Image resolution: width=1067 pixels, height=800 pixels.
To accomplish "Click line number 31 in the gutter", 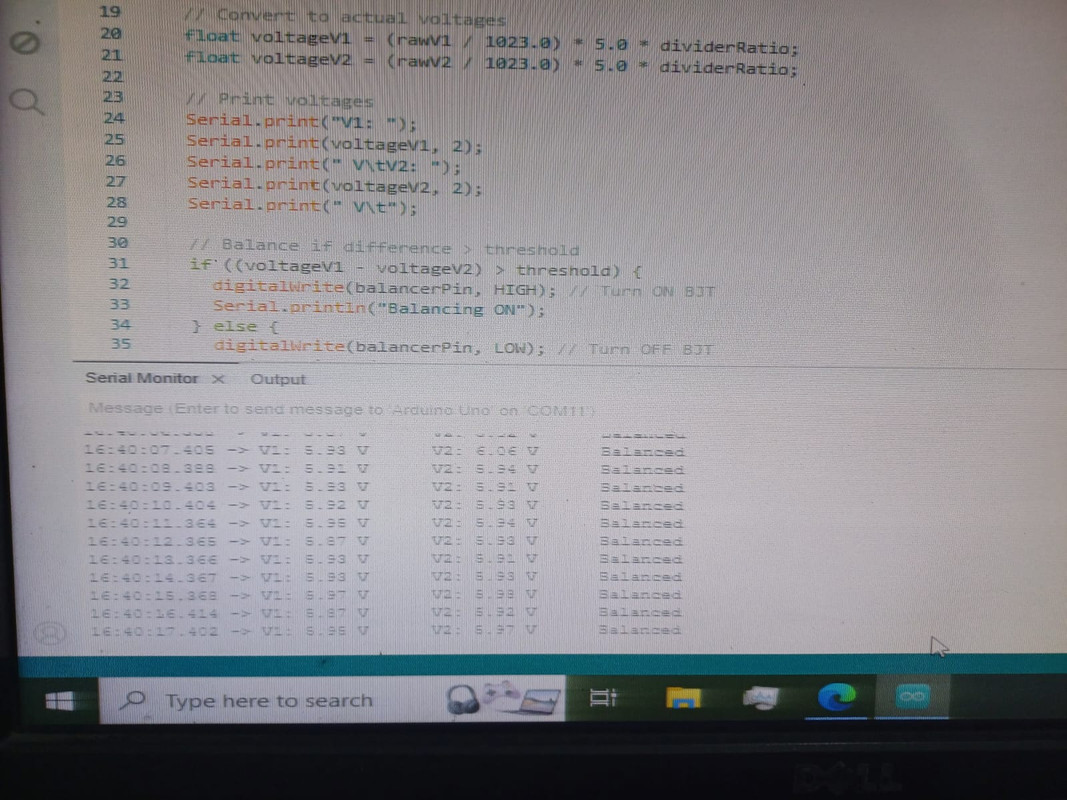I will [x=118, y=263].
